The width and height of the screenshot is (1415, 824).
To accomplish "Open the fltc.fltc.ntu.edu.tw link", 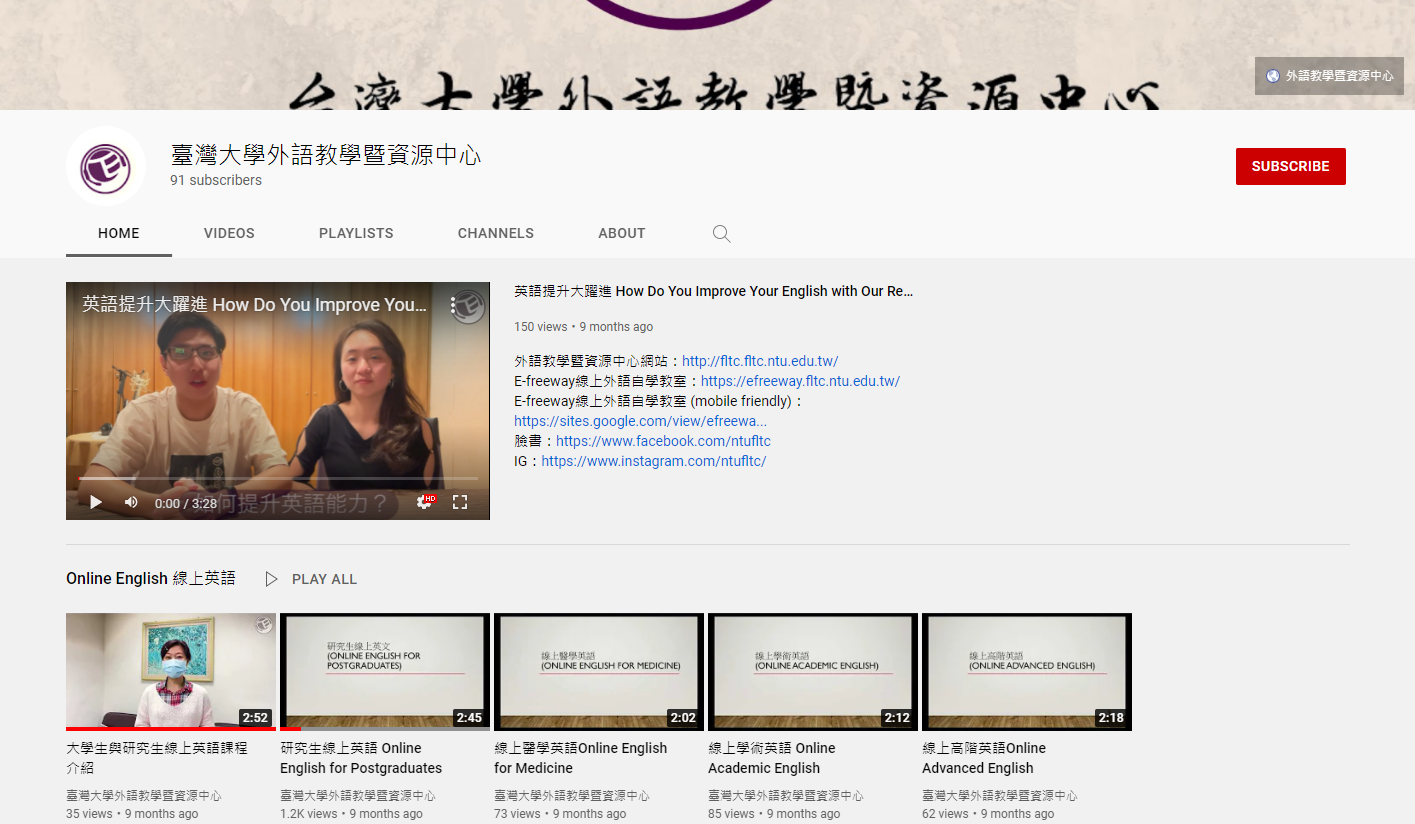I will pyautogui.click(x=760, y=361).
